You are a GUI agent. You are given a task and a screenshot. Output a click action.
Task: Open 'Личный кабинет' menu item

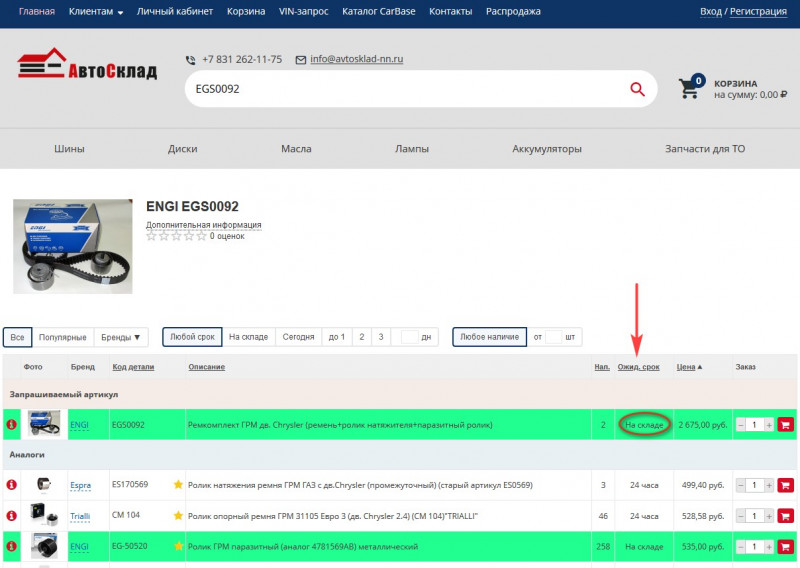click(174, 11)
